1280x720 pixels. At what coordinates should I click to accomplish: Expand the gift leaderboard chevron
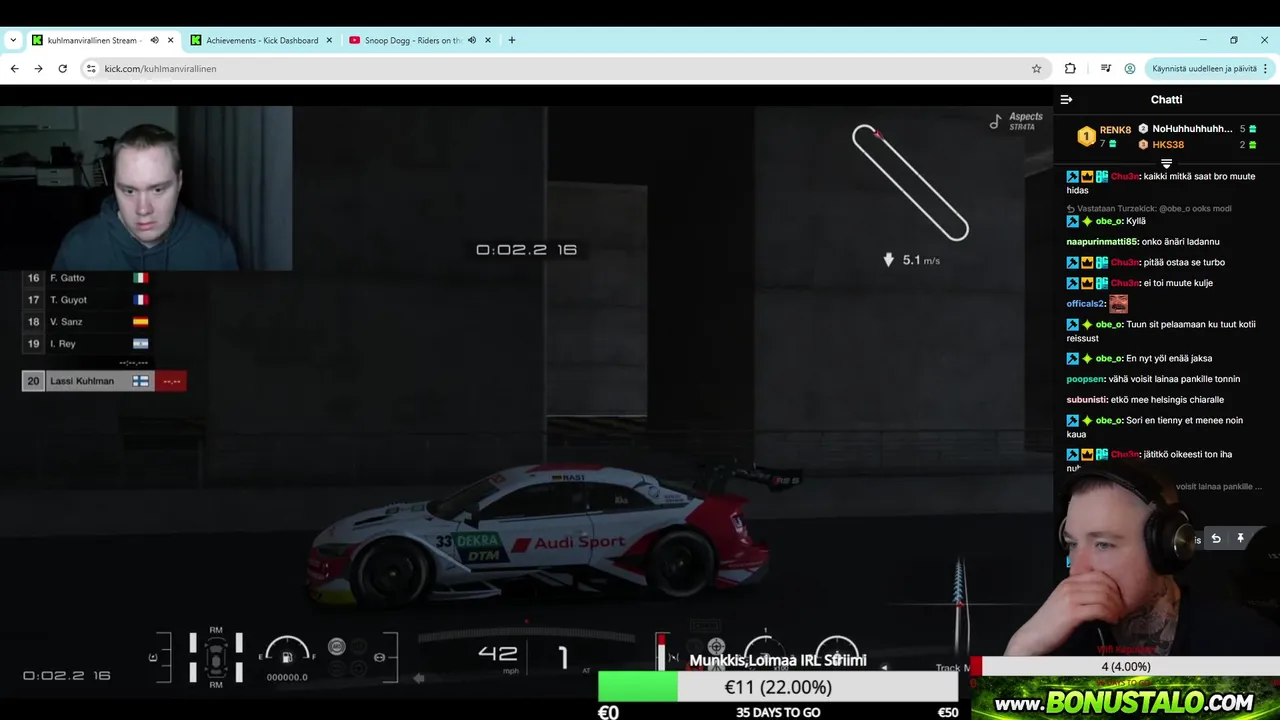click(x=1166, y=163)
